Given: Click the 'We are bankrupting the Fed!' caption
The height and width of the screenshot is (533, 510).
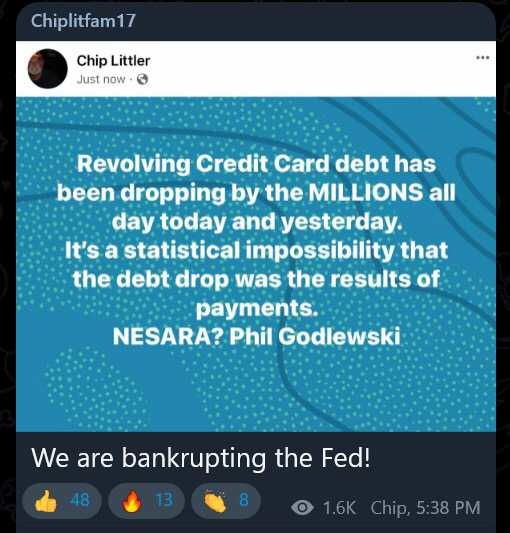Looking at the screenshot, I should (x=201, y=458).
